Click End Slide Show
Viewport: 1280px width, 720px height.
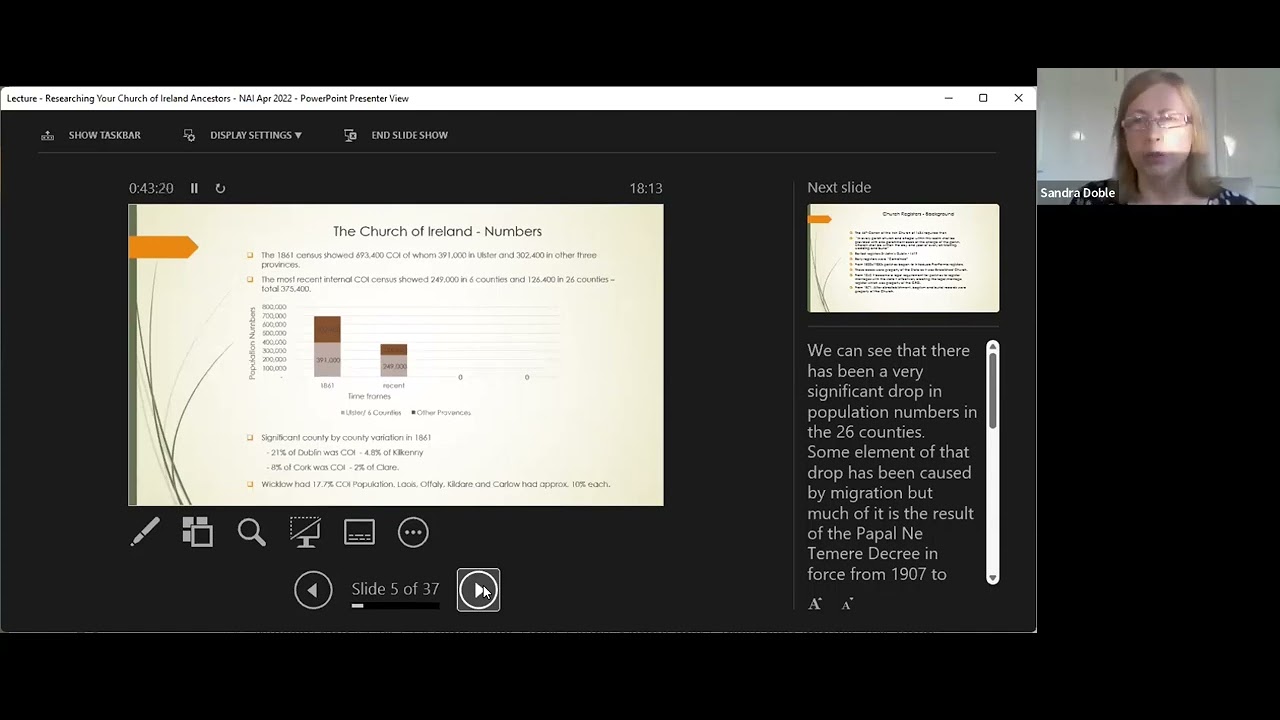[x=409, y=135]
